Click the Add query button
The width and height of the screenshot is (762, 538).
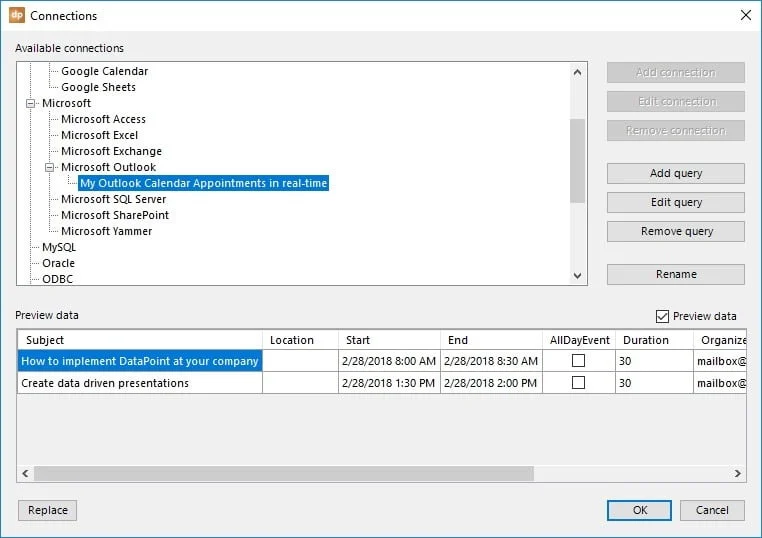click(x=675, y=174)
